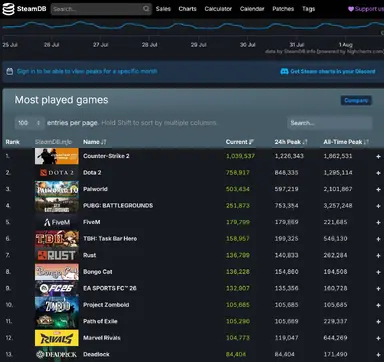Click the Sign in to view peaks link
The width and height of the screenshot is (384, 362).
(87, 71)
